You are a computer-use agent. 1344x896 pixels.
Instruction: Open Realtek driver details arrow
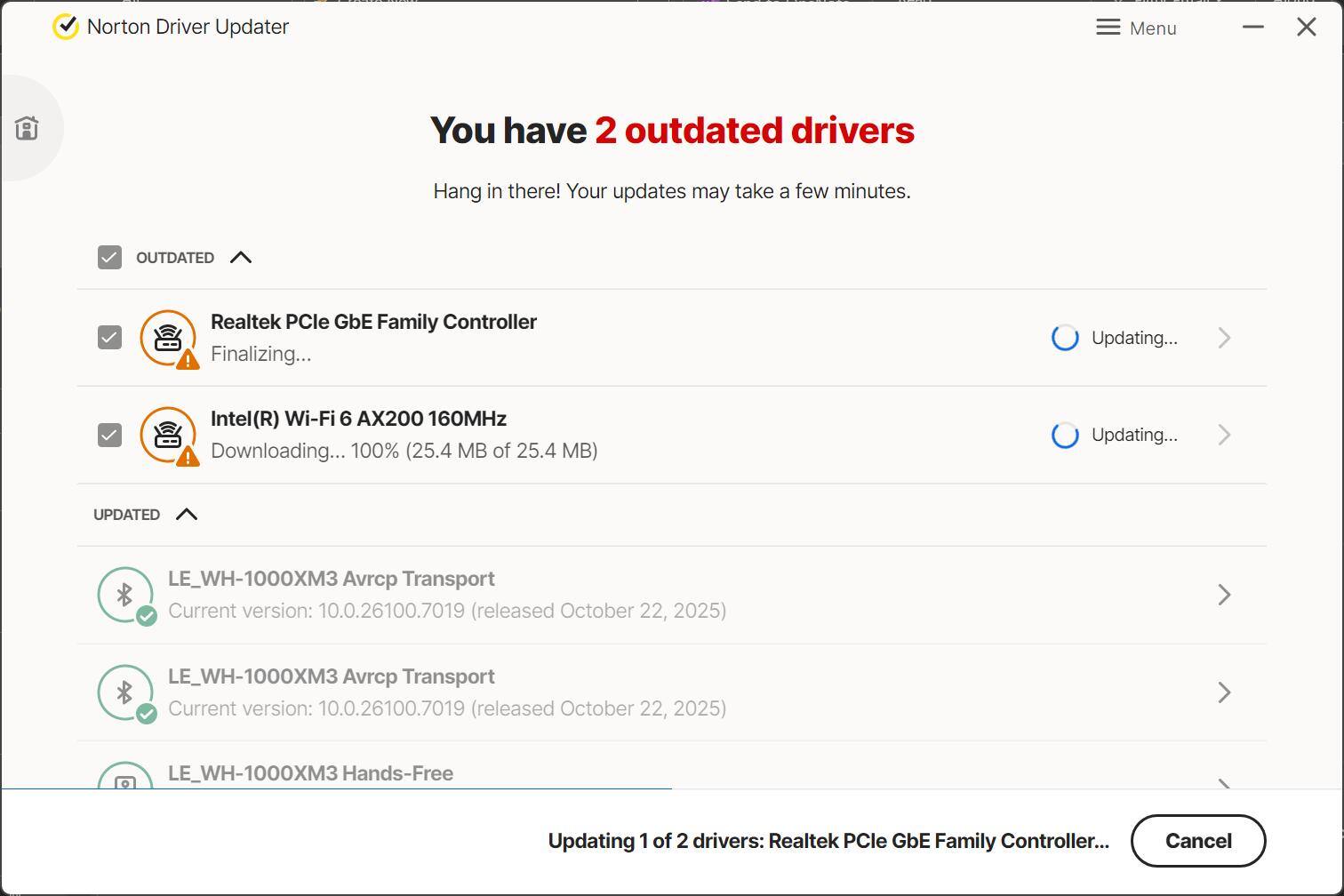[x=1224, y=338]
